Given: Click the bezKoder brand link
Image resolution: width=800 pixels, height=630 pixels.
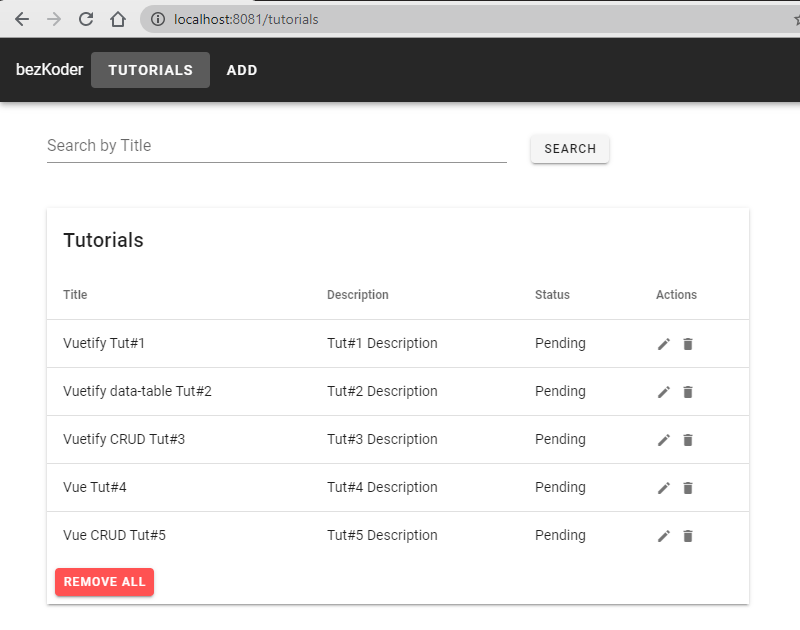Looking at the screenshot, I should 49,70.
